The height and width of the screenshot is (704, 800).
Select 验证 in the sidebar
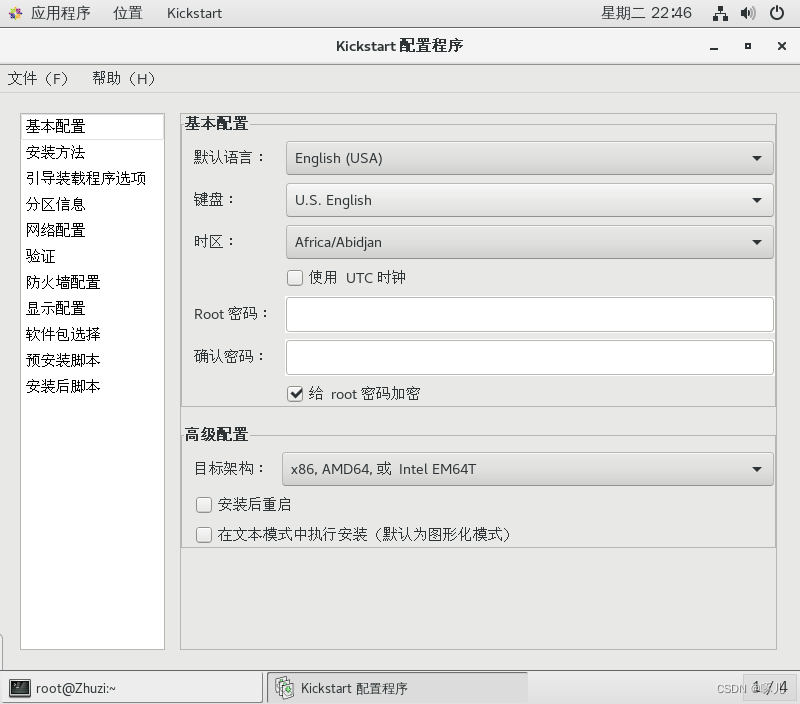pos(92,257)
